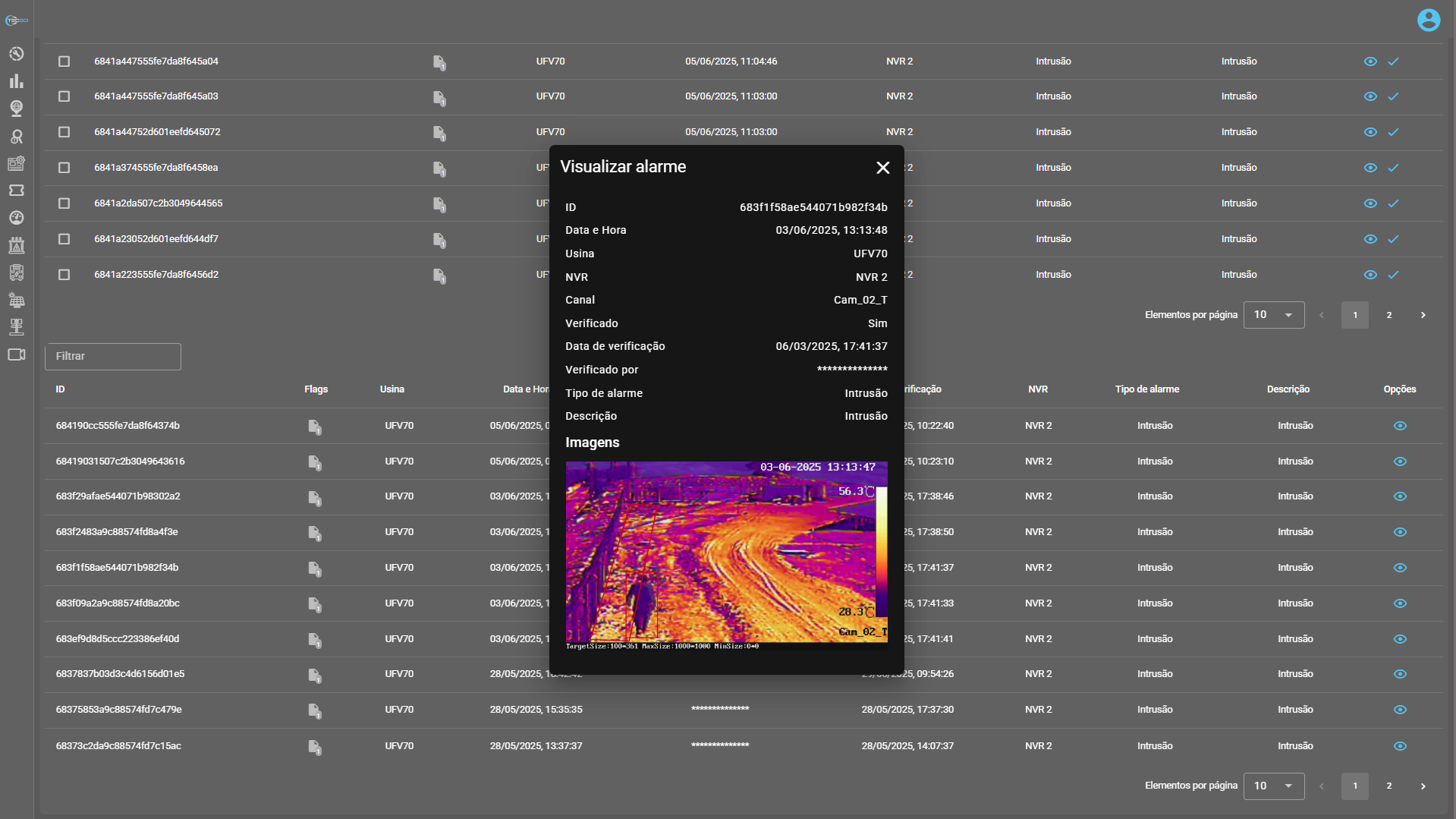Open the inverter sidebar icon
1456x819 pixels.
click(16, 272)
